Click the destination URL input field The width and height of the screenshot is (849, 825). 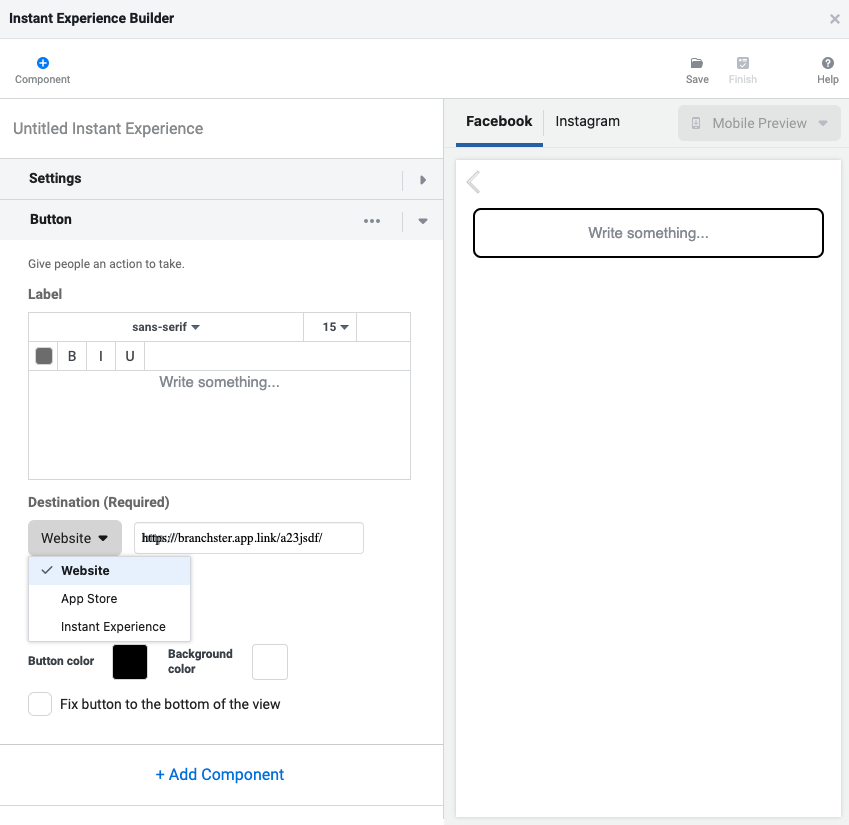pos(249,538)
